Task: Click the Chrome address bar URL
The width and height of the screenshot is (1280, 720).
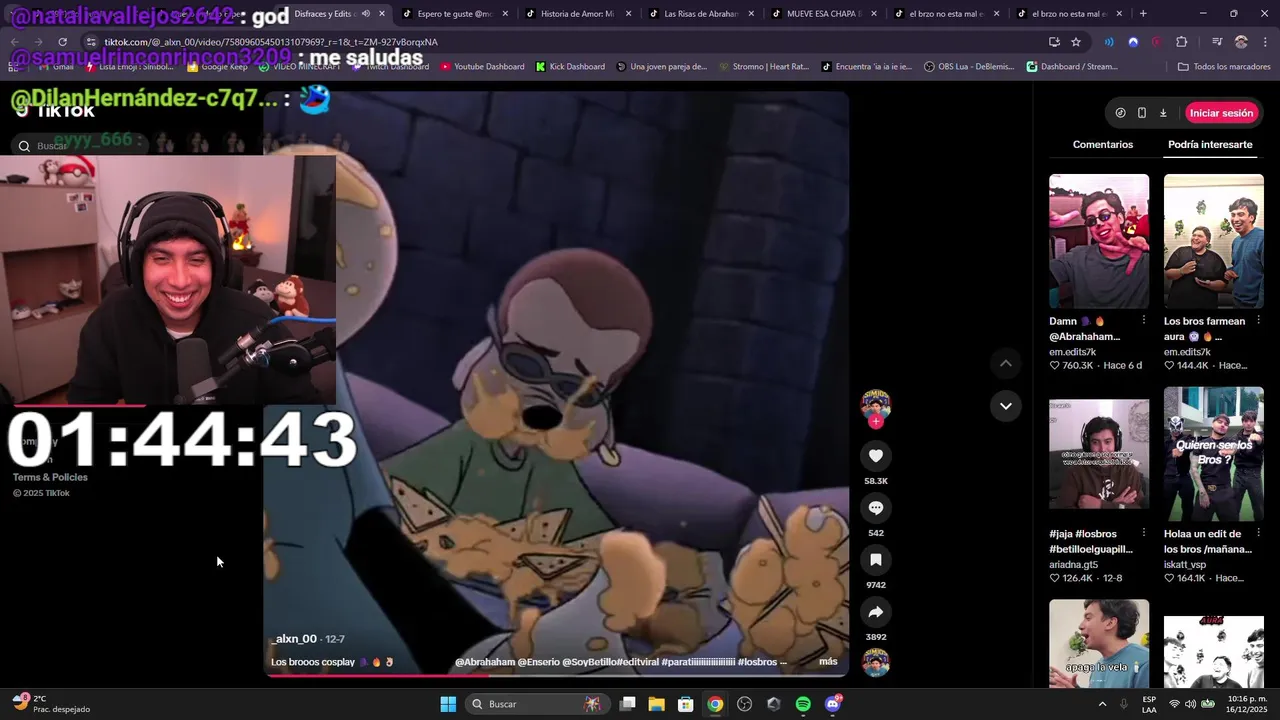Action: point(271,42)
